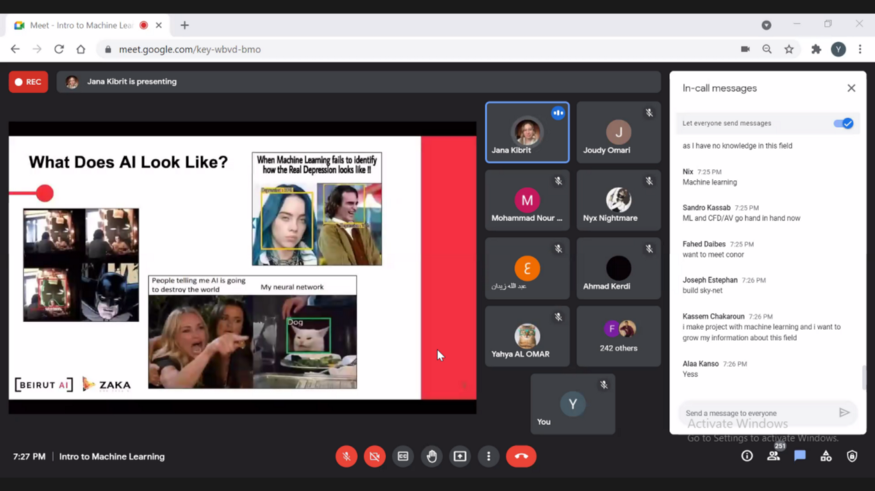Open the 242 others tile

(618, 336)
